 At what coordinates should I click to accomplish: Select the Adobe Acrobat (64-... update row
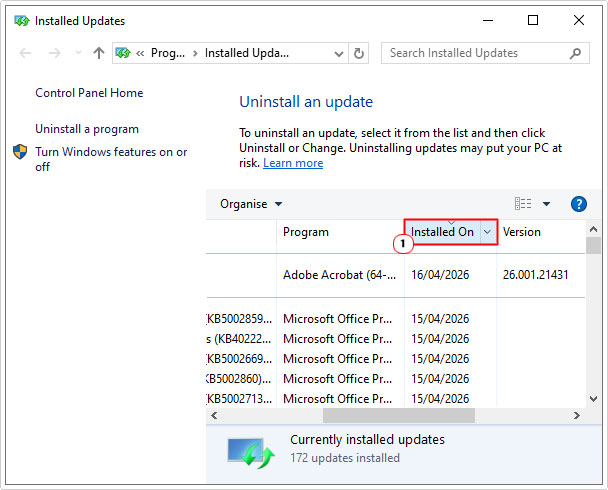[396, 275]
